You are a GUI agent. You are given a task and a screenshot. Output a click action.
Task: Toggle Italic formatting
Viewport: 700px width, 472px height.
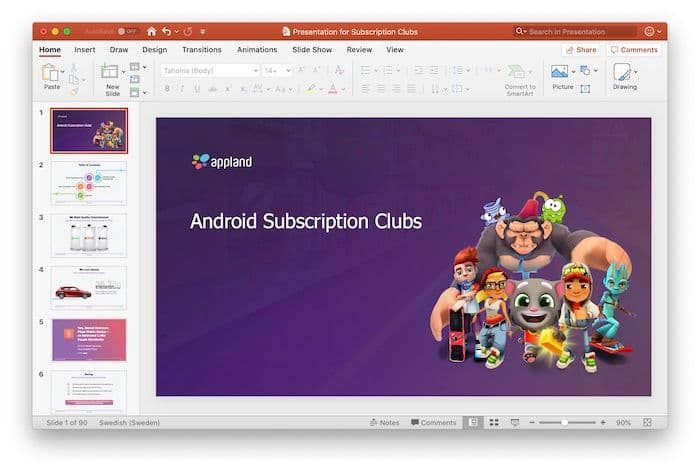pyautogui.click(x=182, y=89)
